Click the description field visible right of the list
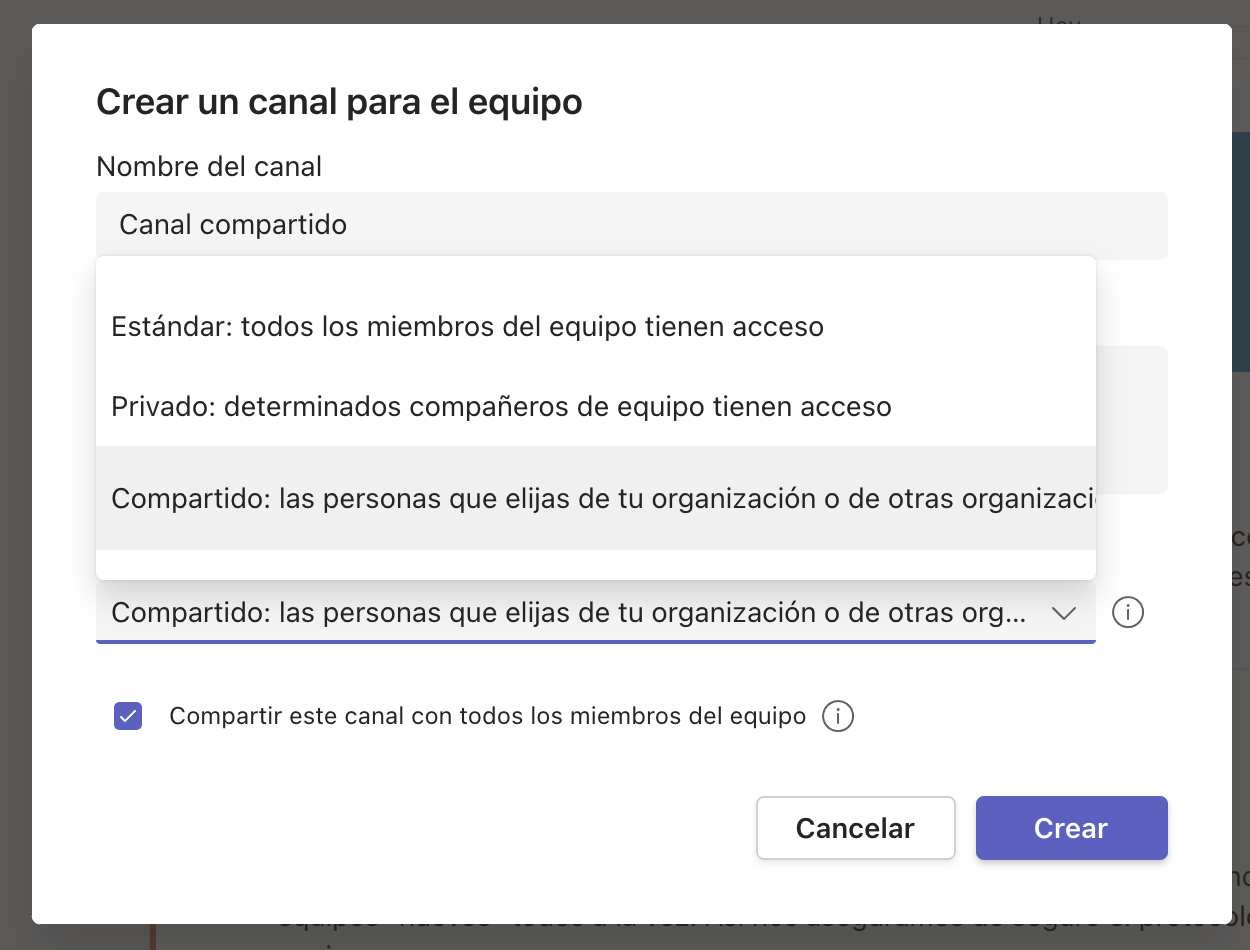 click(x=1132, y=420)
